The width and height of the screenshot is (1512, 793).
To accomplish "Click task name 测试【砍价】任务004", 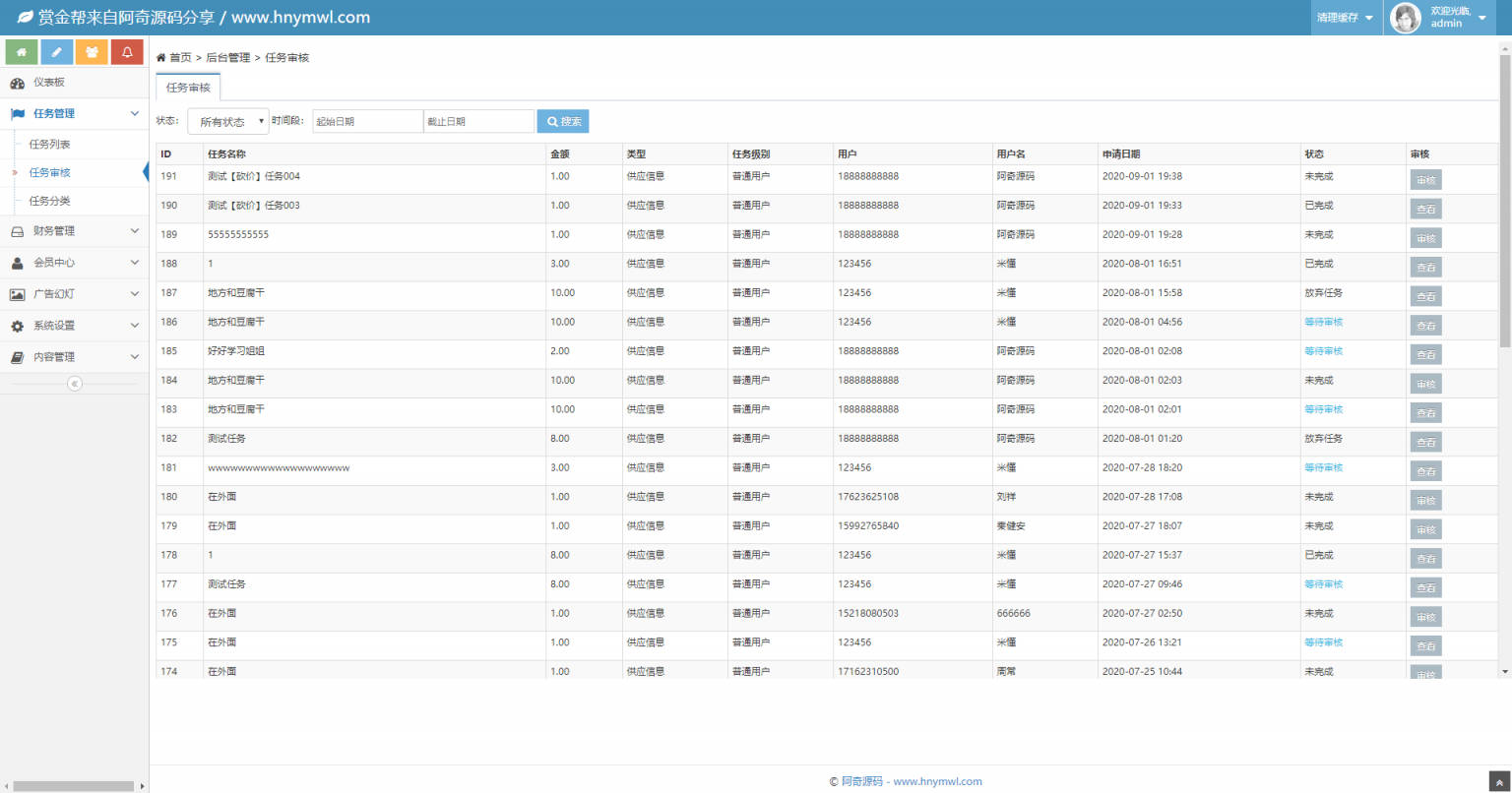I will click(254, 177).
